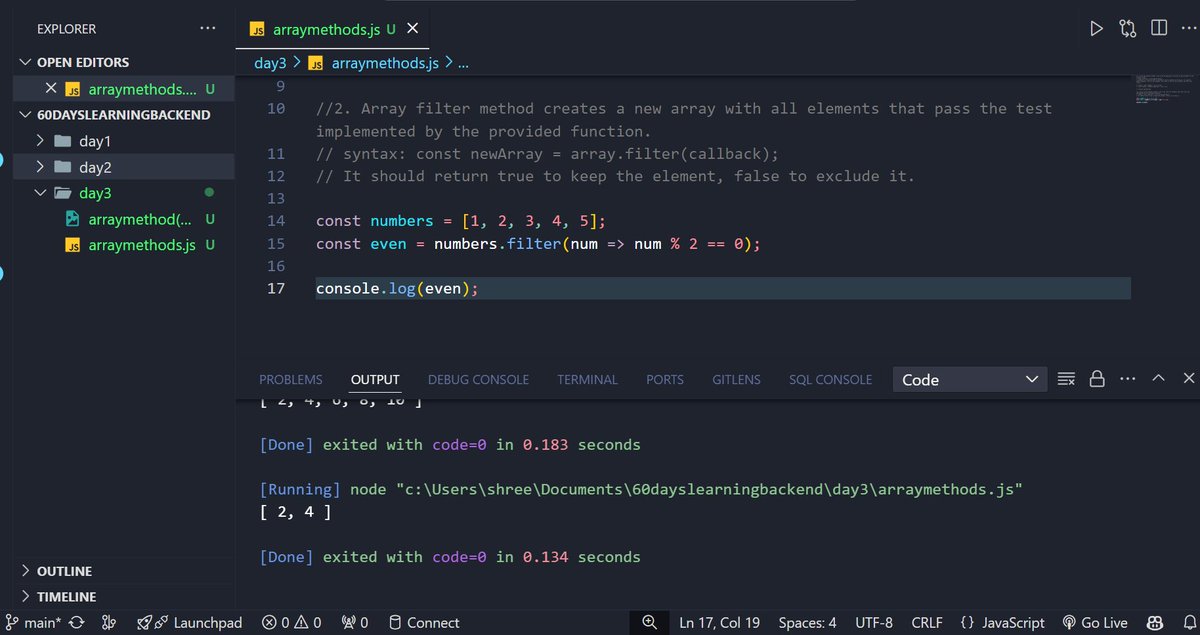1200x635 pixels.
Task: Click 'exited with code=0 in 0.183 seconds' text
Action: click(x=482, y=444)
